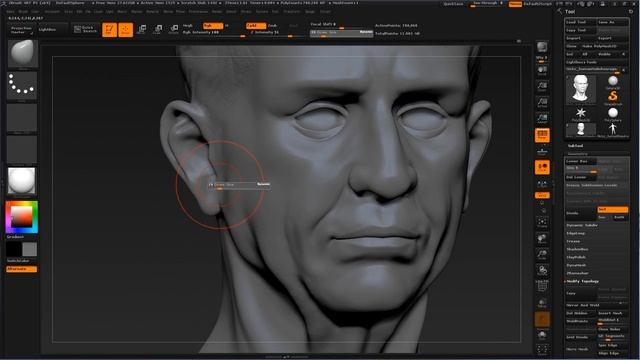640x360 pixels.
Task: Toggle the Smt button beside Divide
Action: pos(613,209)
